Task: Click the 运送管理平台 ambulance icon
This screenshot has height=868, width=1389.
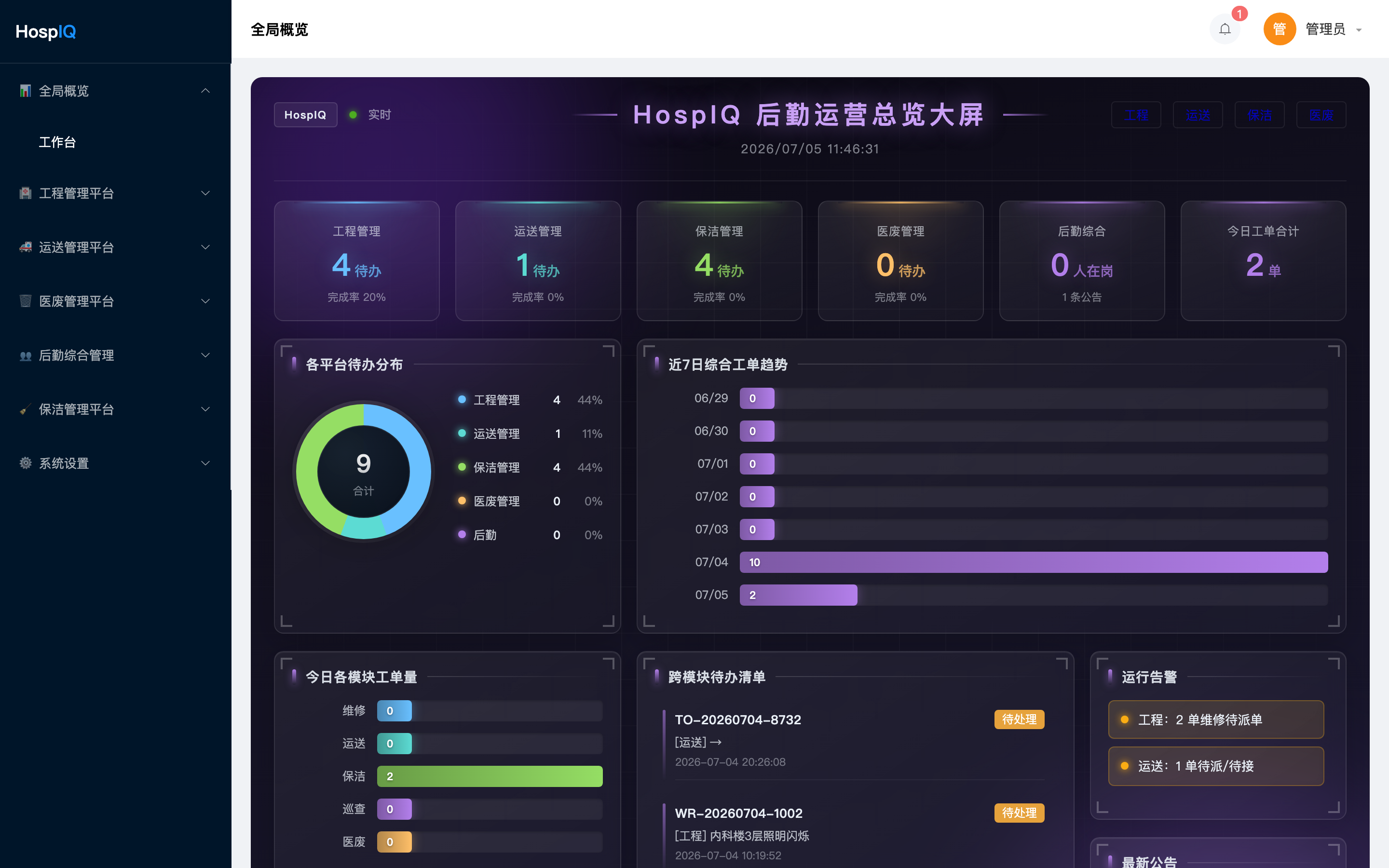Action: (25, 247)
